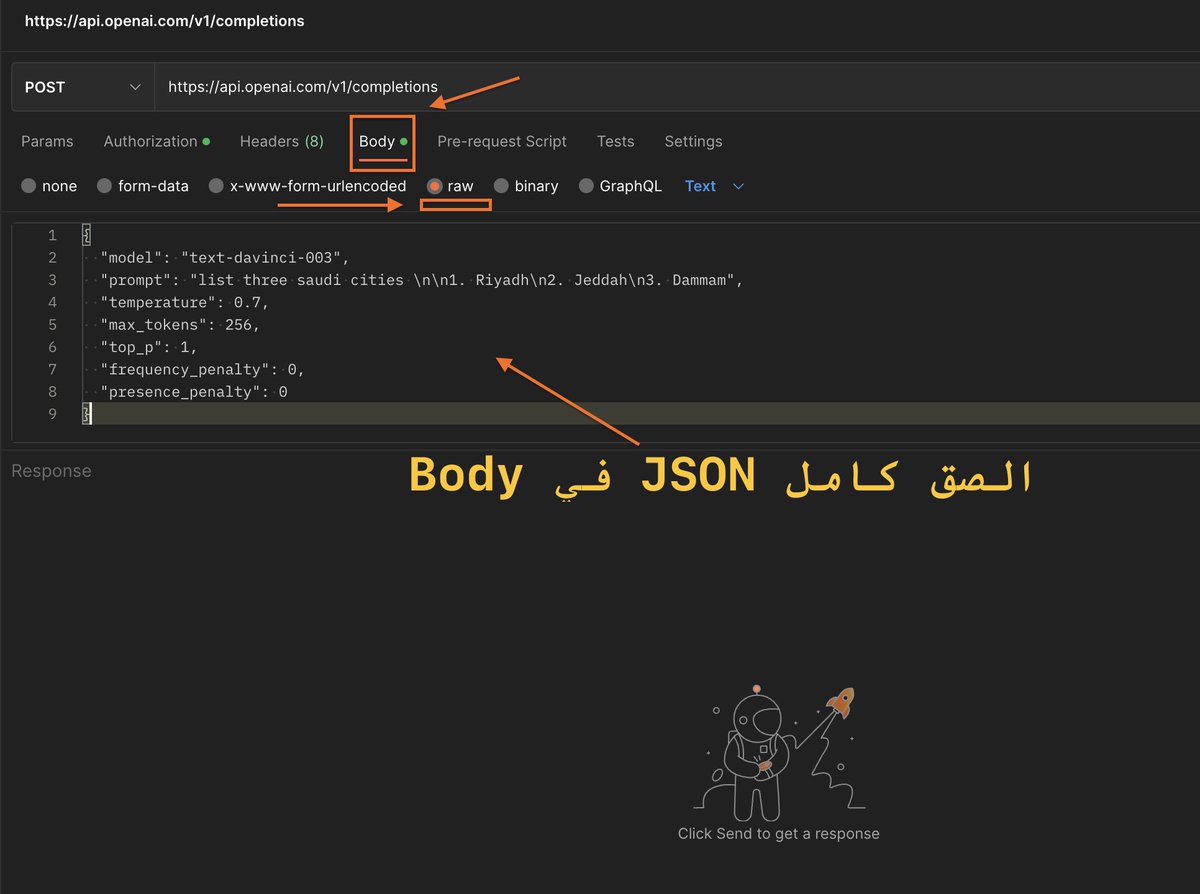Open the Headers (8) tab

tap(281, 141)
